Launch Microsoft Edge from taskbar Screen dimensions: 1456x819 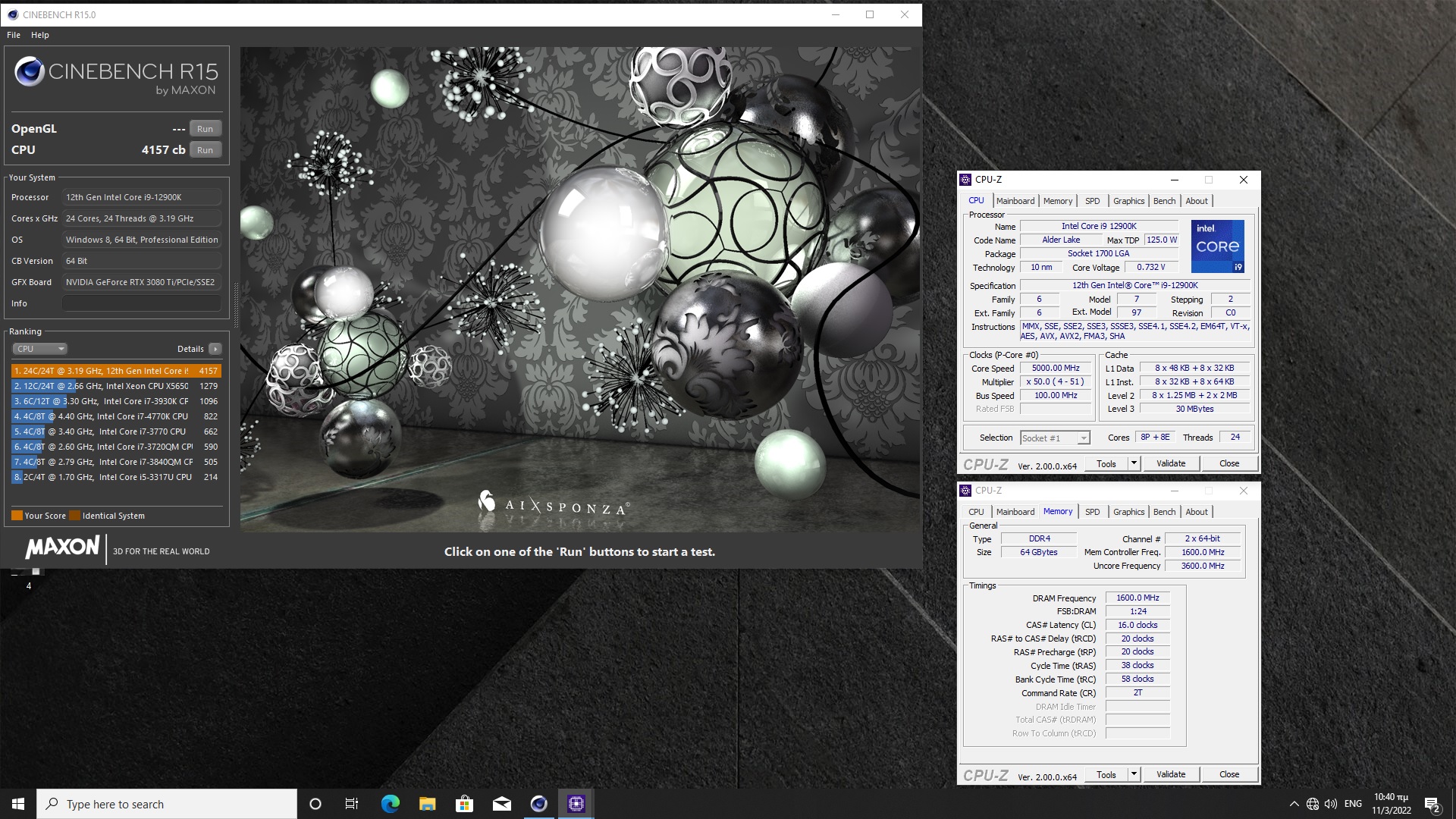[x=390, y=804]
